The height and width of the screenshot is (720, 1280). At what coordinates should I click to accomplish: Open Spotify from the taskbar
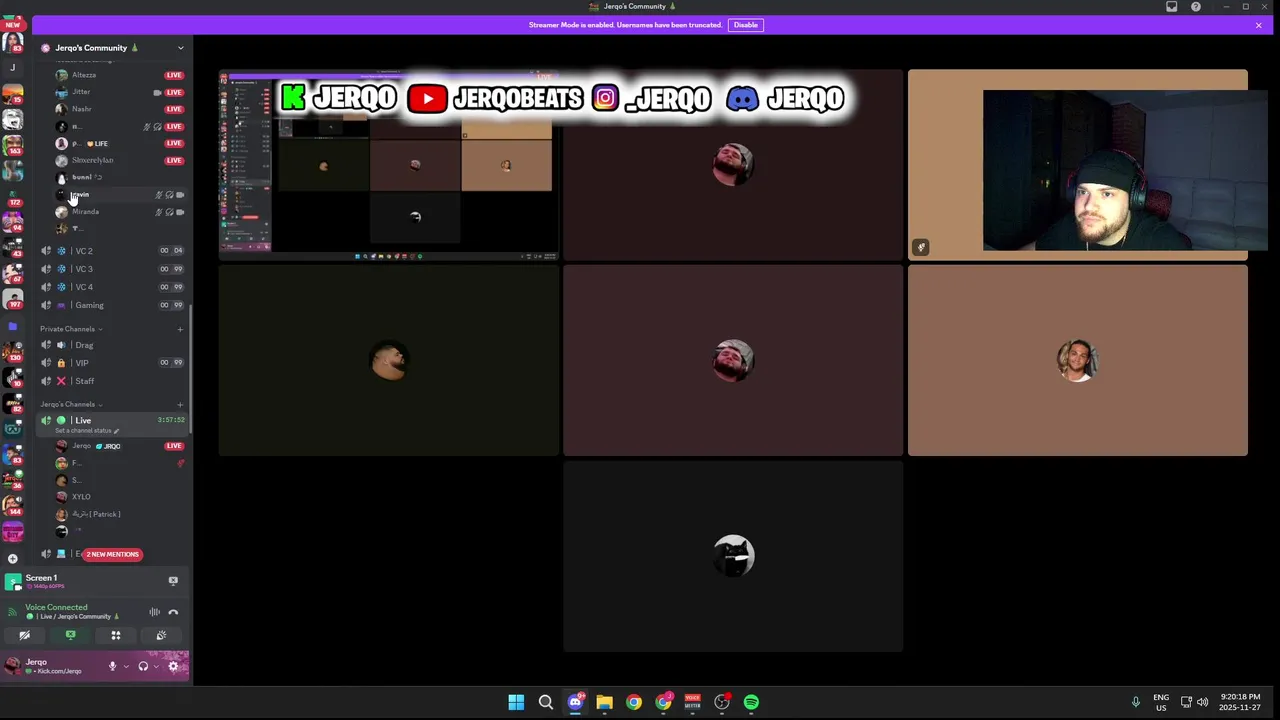(751, 702)
